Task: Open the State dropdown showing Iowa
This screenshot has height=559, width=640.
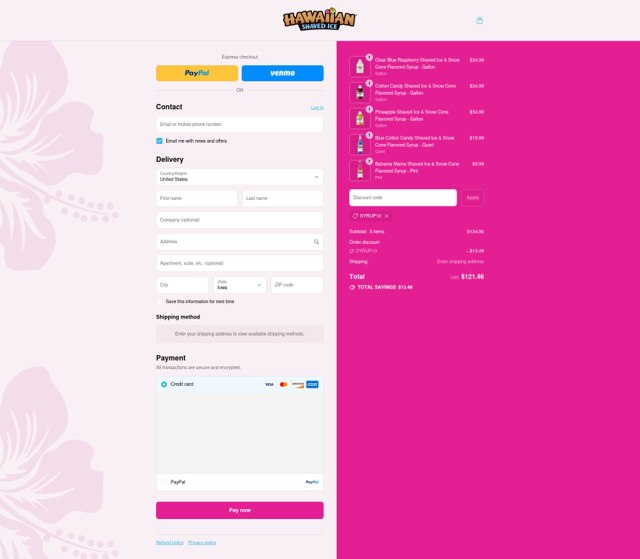Action: [x=240, y=285]
